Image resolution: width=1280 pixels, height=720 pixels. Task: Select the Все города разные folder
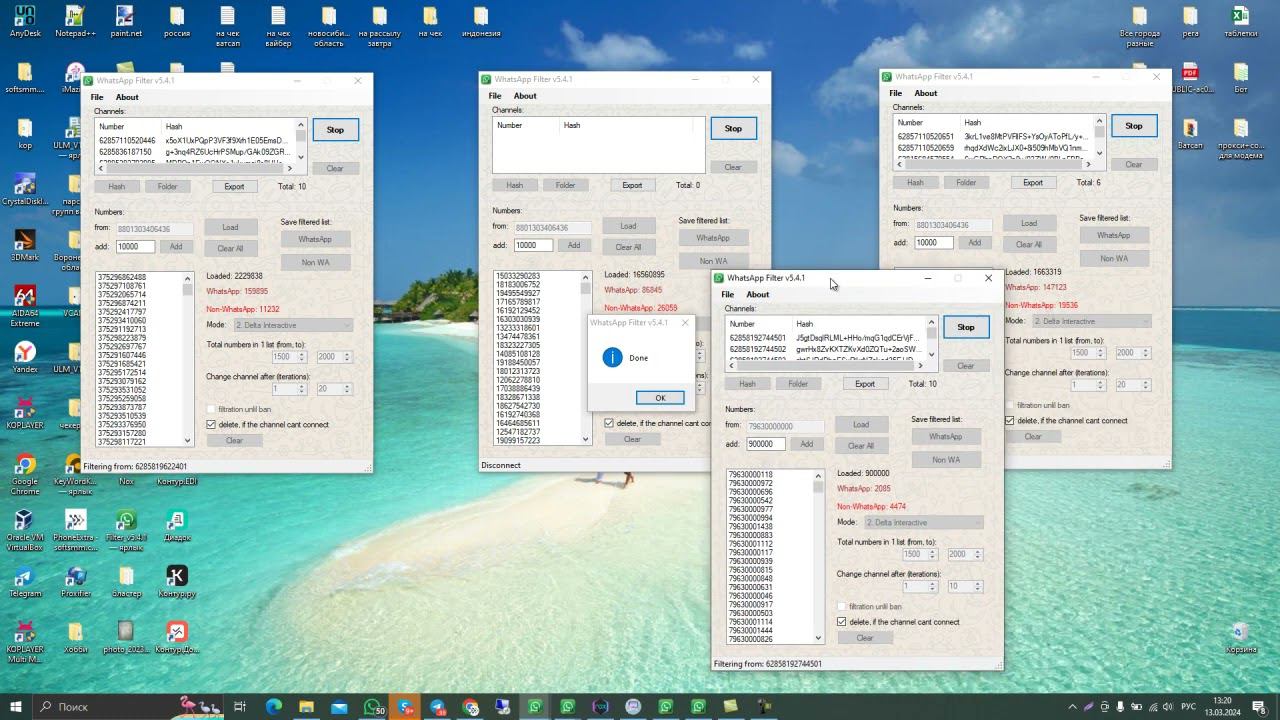click(1140, 26)
